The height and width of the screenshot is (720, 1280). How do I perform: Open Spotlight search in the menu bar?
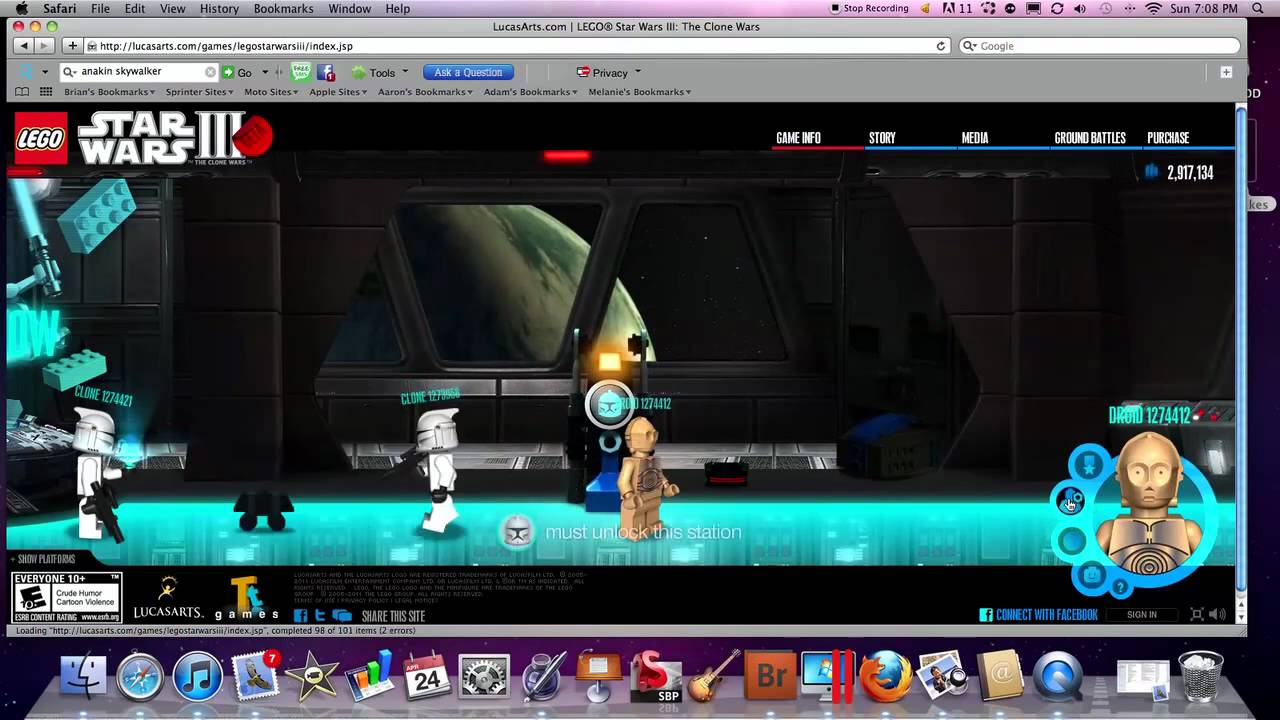(x=1258, y=9)
